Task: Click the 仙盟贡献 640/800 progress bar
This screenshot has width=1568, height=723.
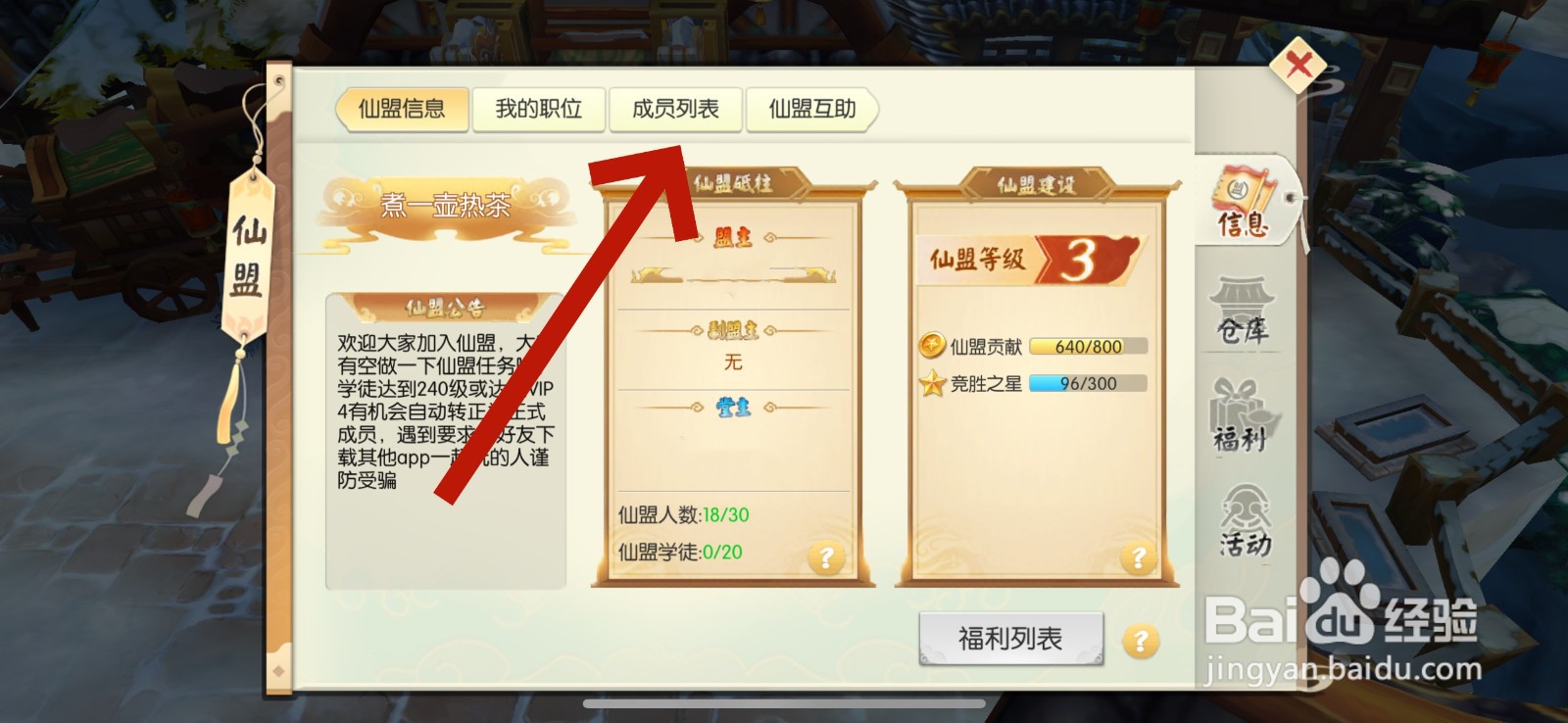Action: click(x=1088, y=347)
